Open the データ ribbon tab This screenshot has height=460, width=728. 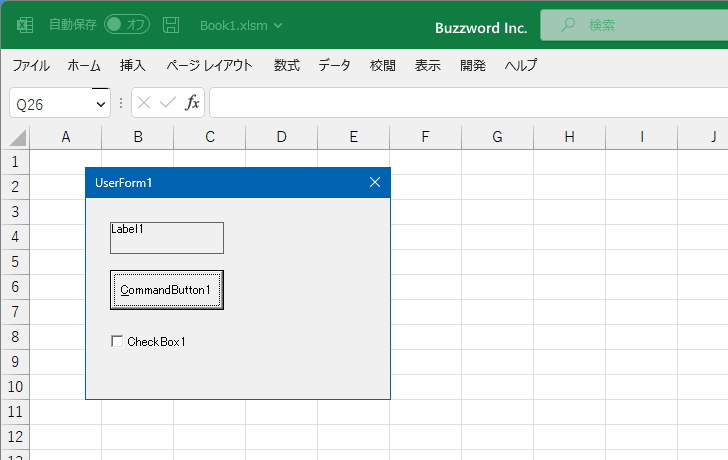point(334,65)
